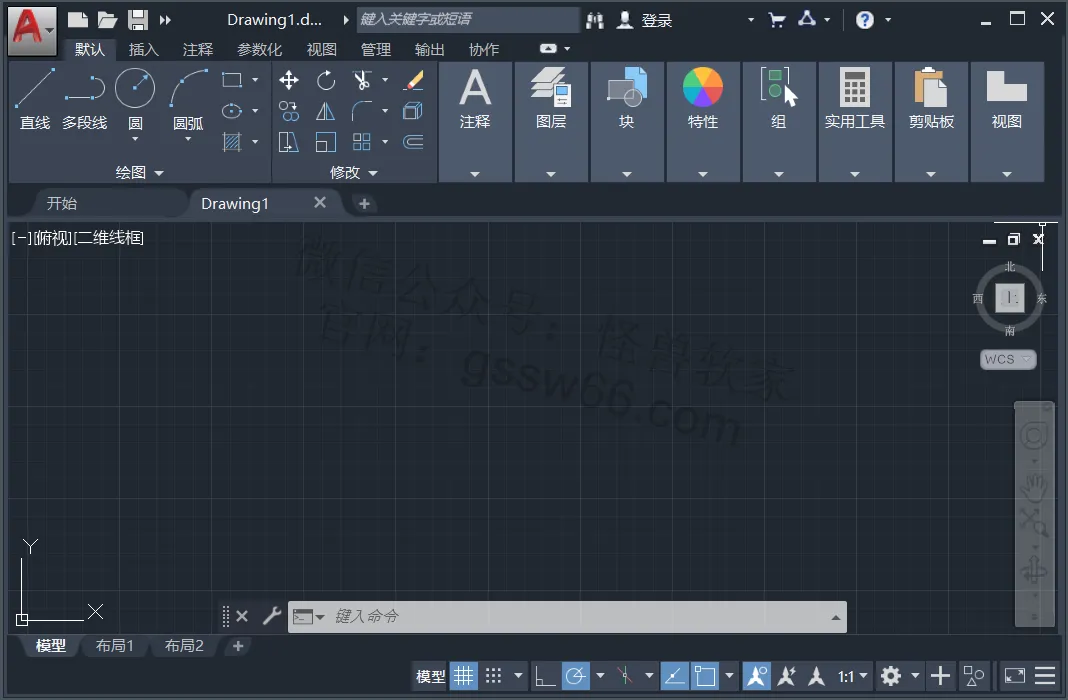Click the Explode tool icon
The width and height of the screenshot is (1068, 700).
click(413, 111)
